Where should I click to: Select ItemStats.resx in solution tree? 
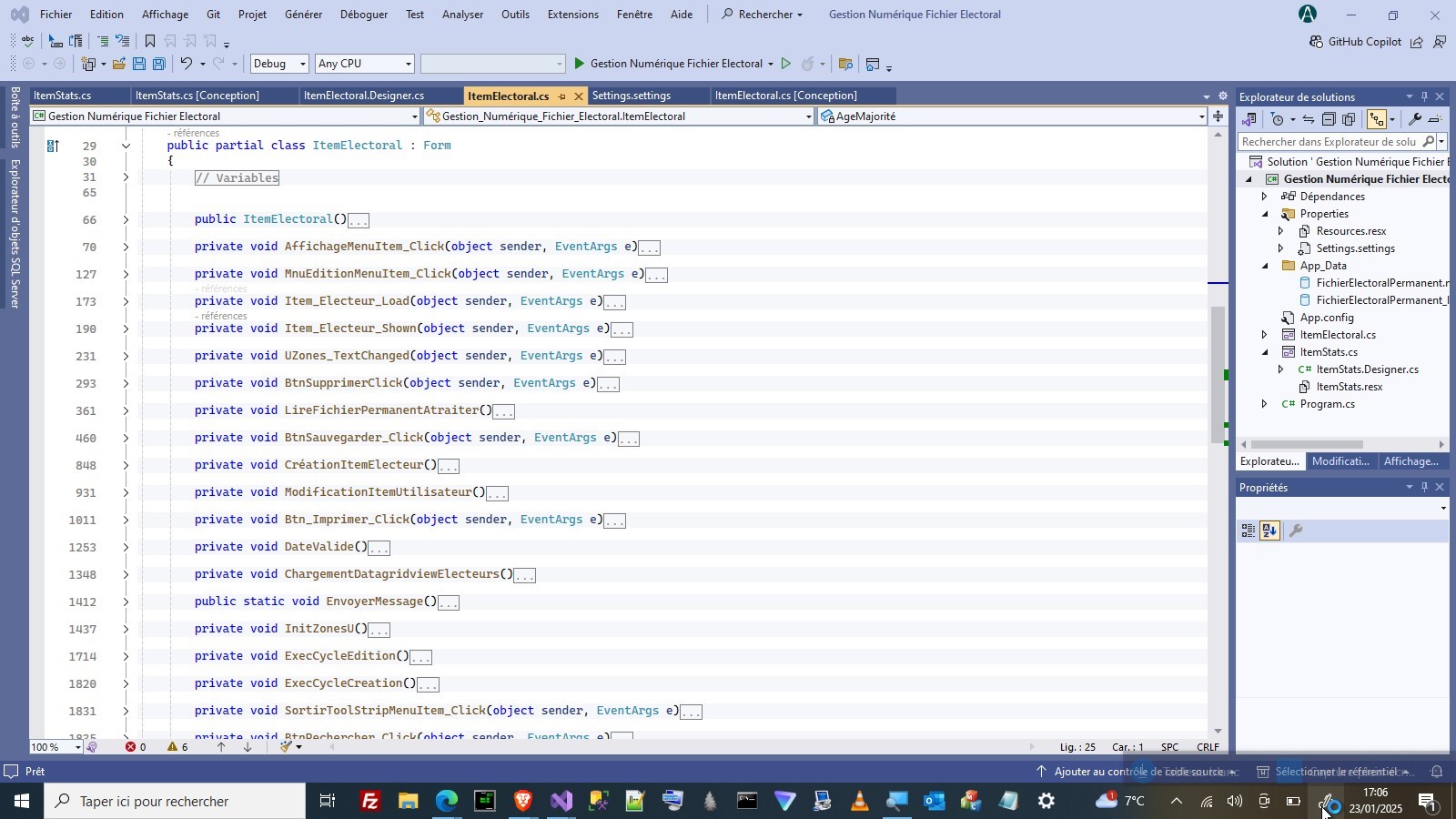(1349, 387)
